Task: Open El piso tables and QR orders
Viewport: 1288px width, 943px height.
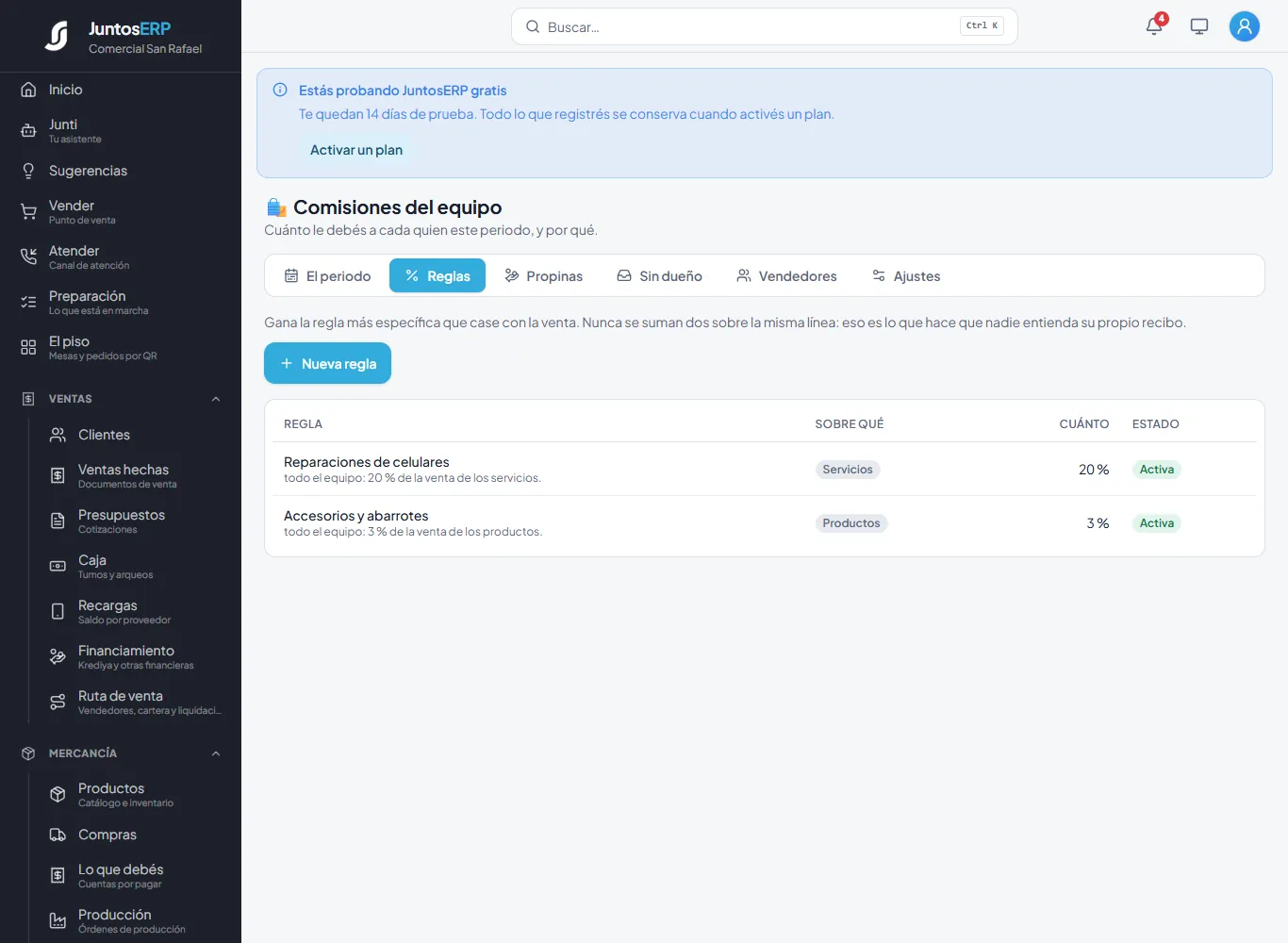Action: click(121, 348)
